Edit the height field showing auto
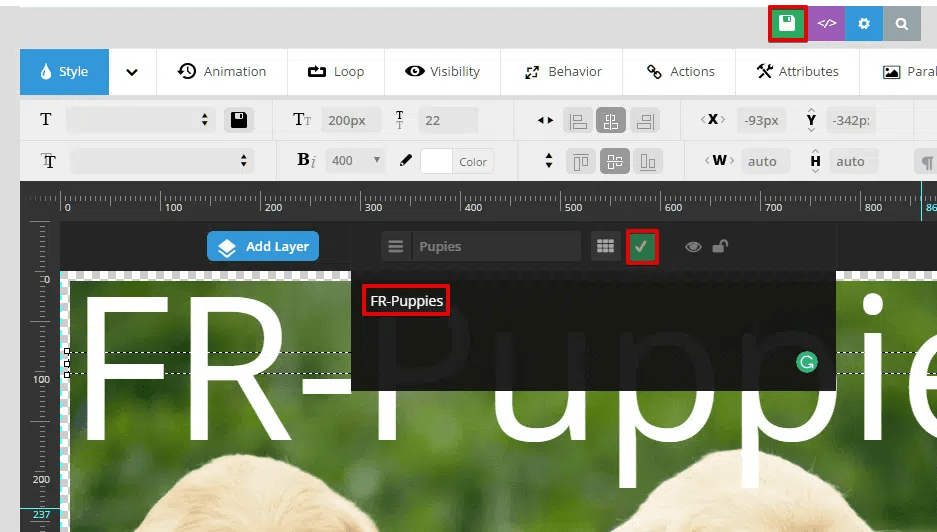The height and width of the screenshot is (532, 937). 854,161
